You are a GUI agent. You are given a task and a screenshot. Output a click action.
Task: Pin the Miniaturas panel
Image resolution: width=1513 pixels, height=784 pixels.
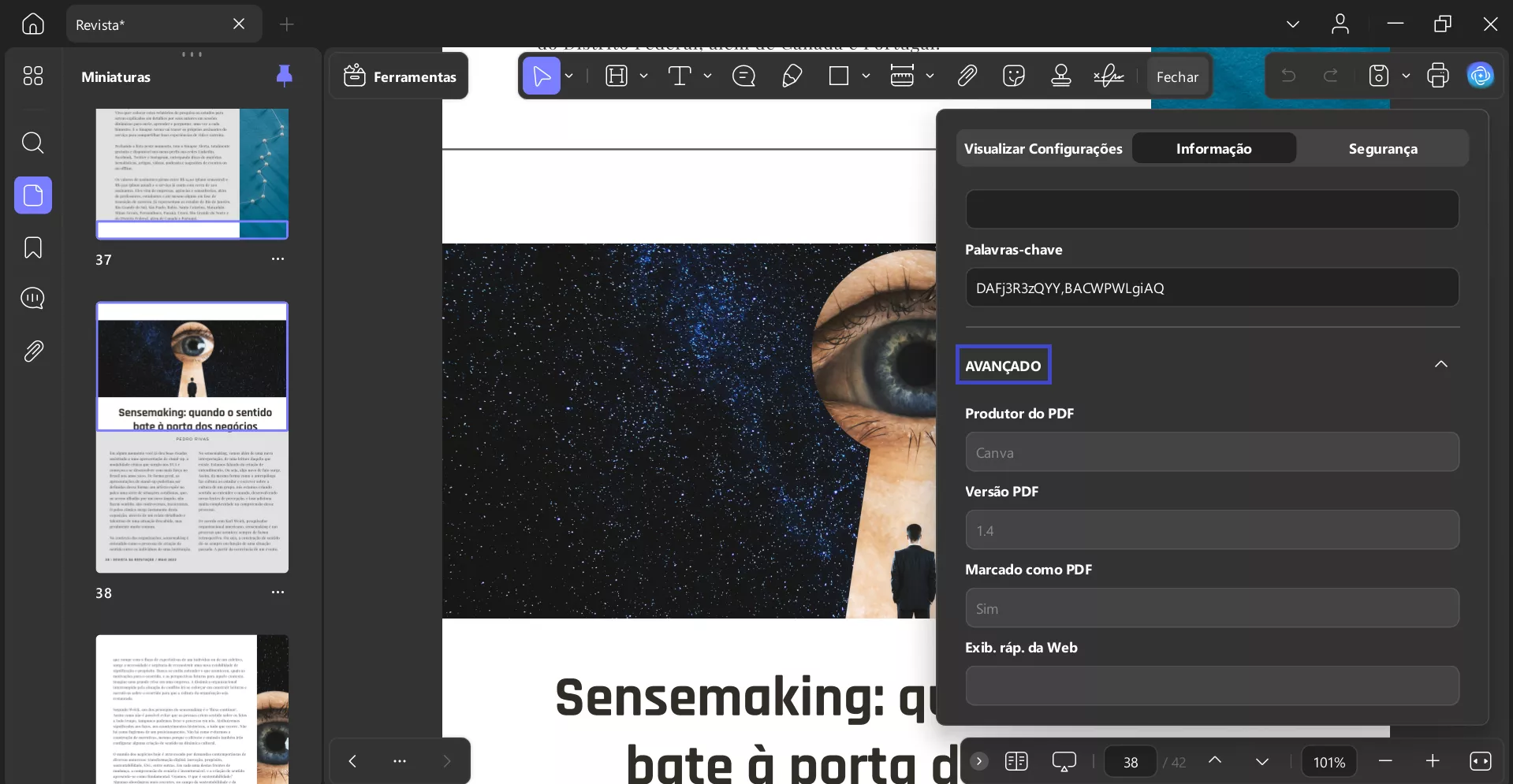(x=285, y=76)
